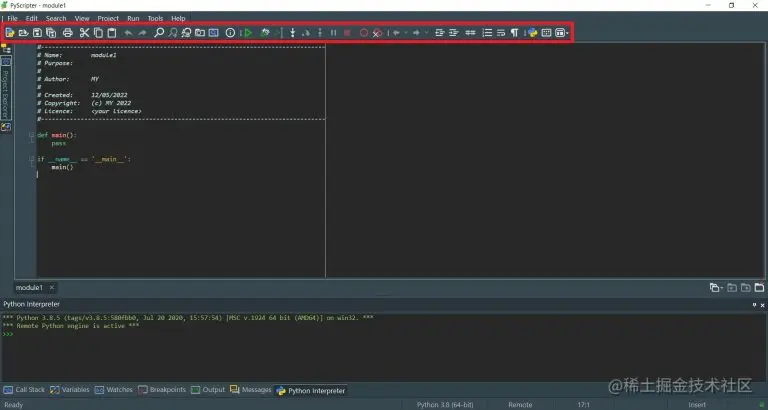Clear all breakpoints with crossed circle icon
768x410 pixels.
(x=377, y=33)
